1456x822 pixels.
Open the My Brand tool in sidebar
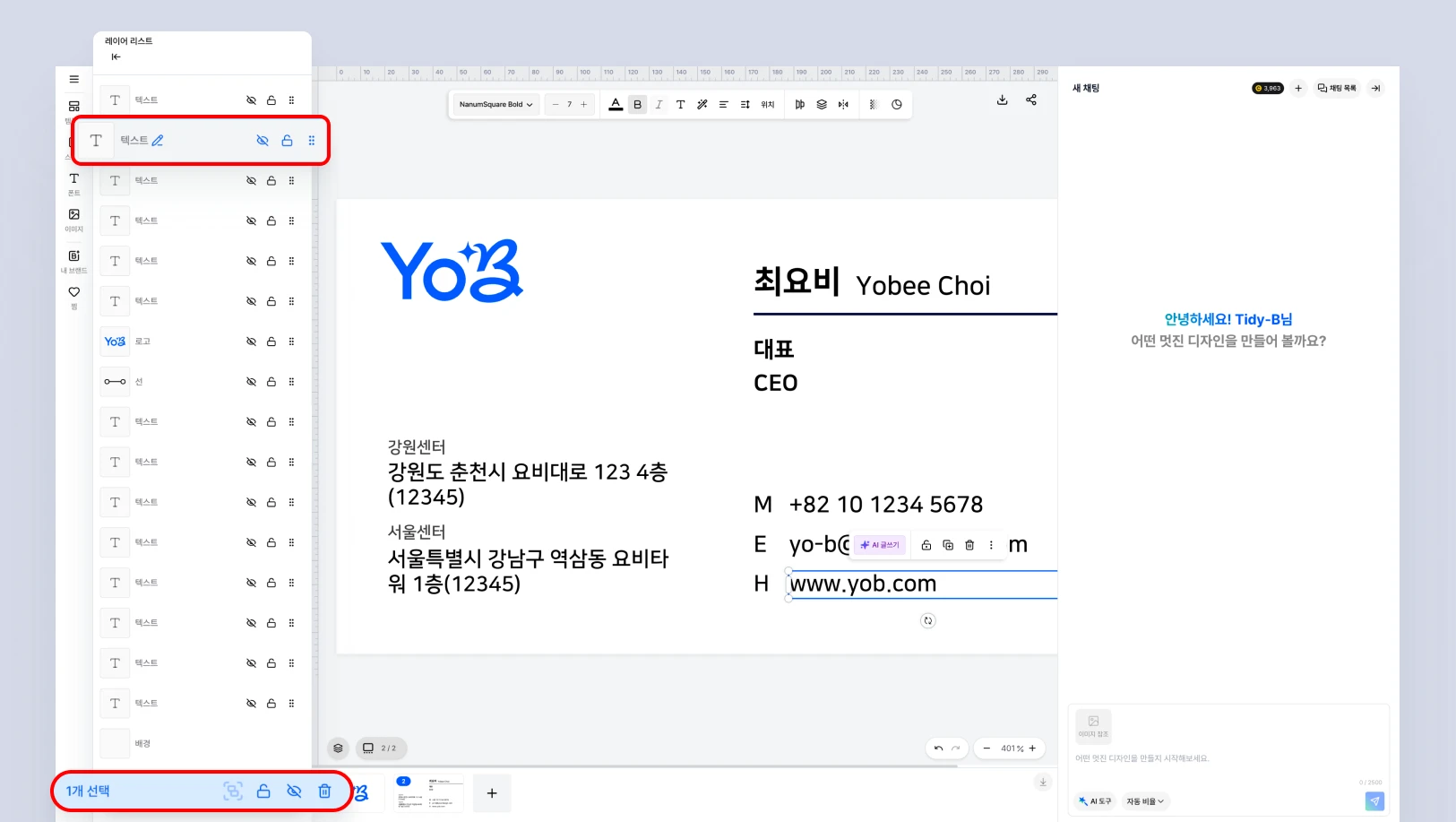(x=74, y=261)
